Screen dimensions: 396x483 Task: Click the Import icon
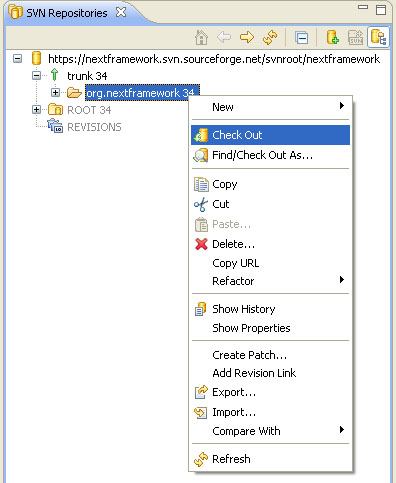[201, 413]
